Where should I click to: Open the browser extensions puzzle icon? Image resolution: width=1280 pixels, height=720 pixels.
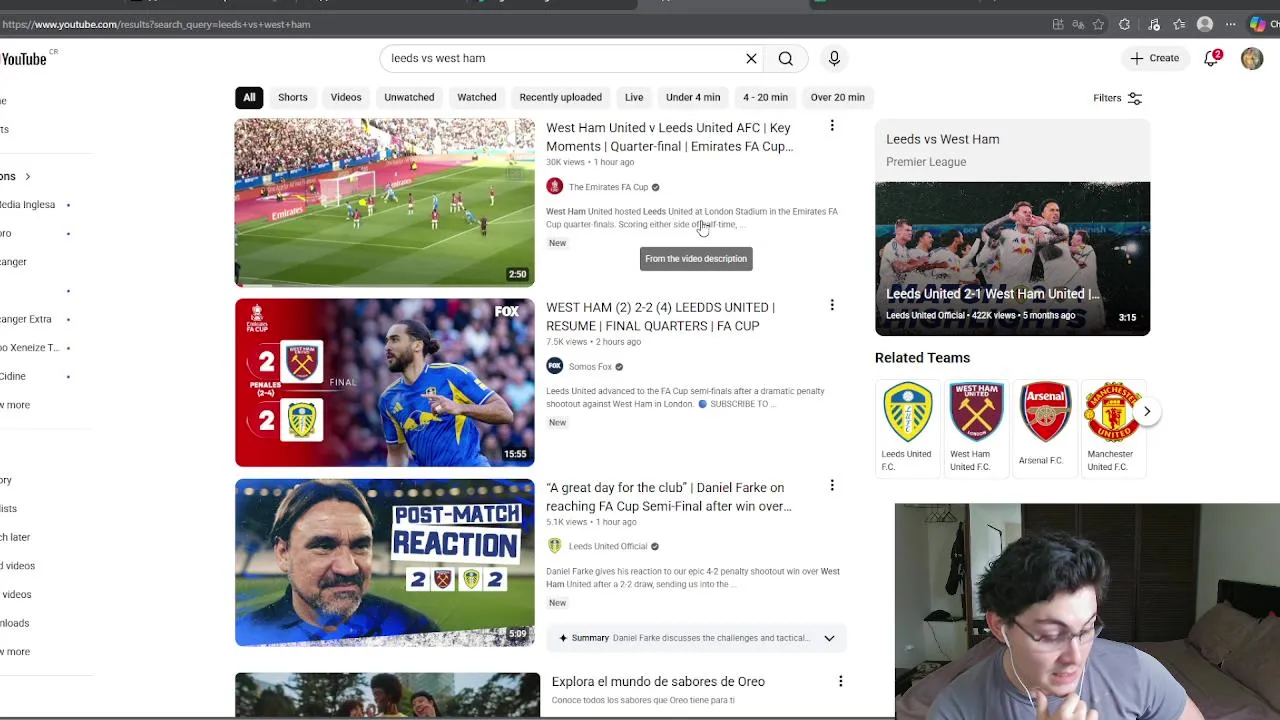[1124, 24]
